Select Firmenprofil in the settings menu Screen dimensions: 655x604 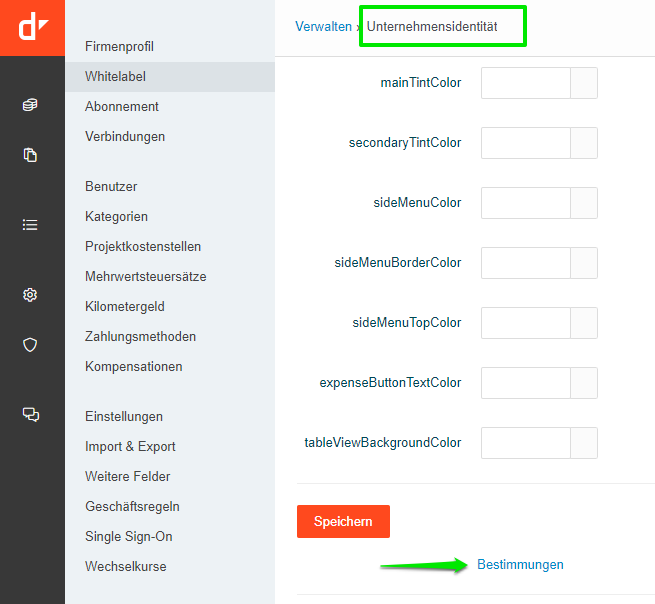[119, 47]
